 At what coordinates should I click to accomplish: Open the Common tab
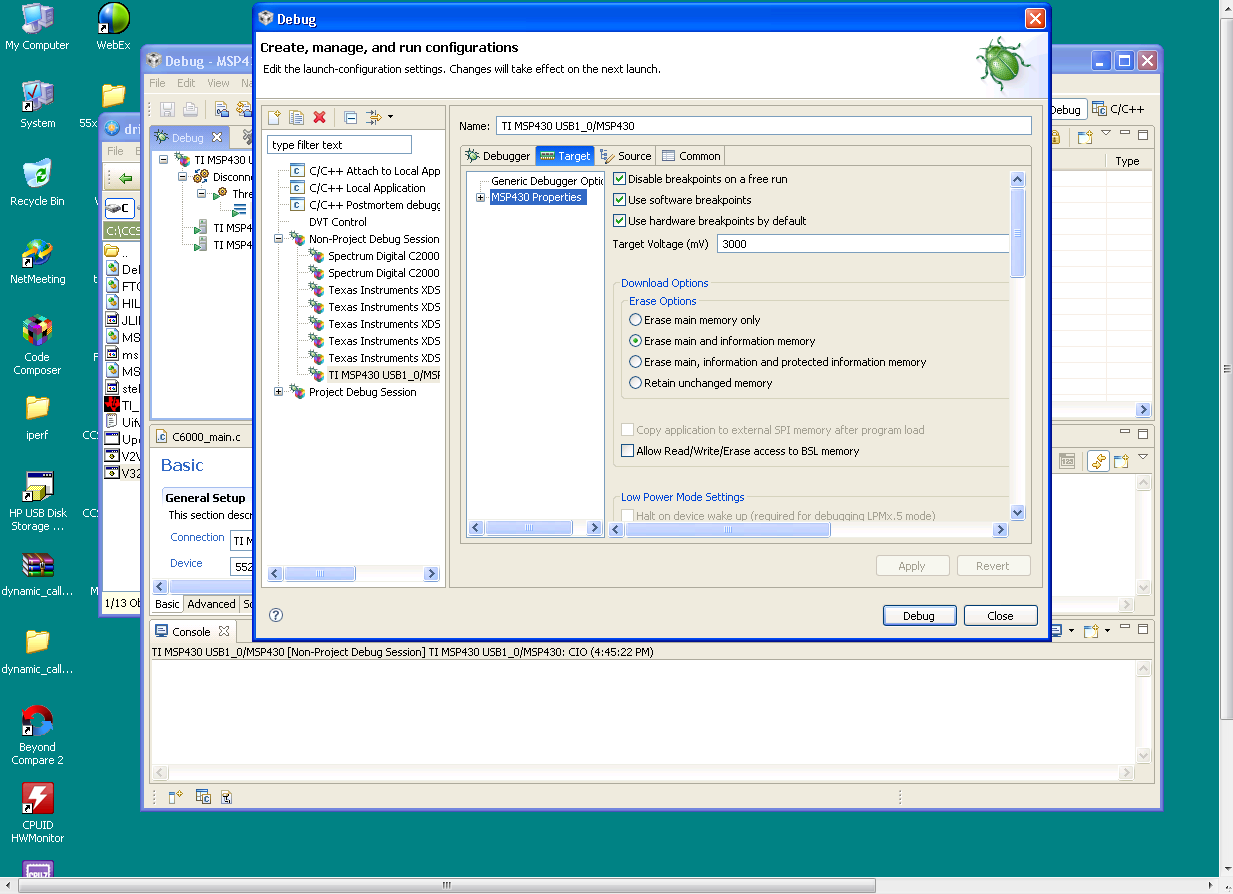690,155
